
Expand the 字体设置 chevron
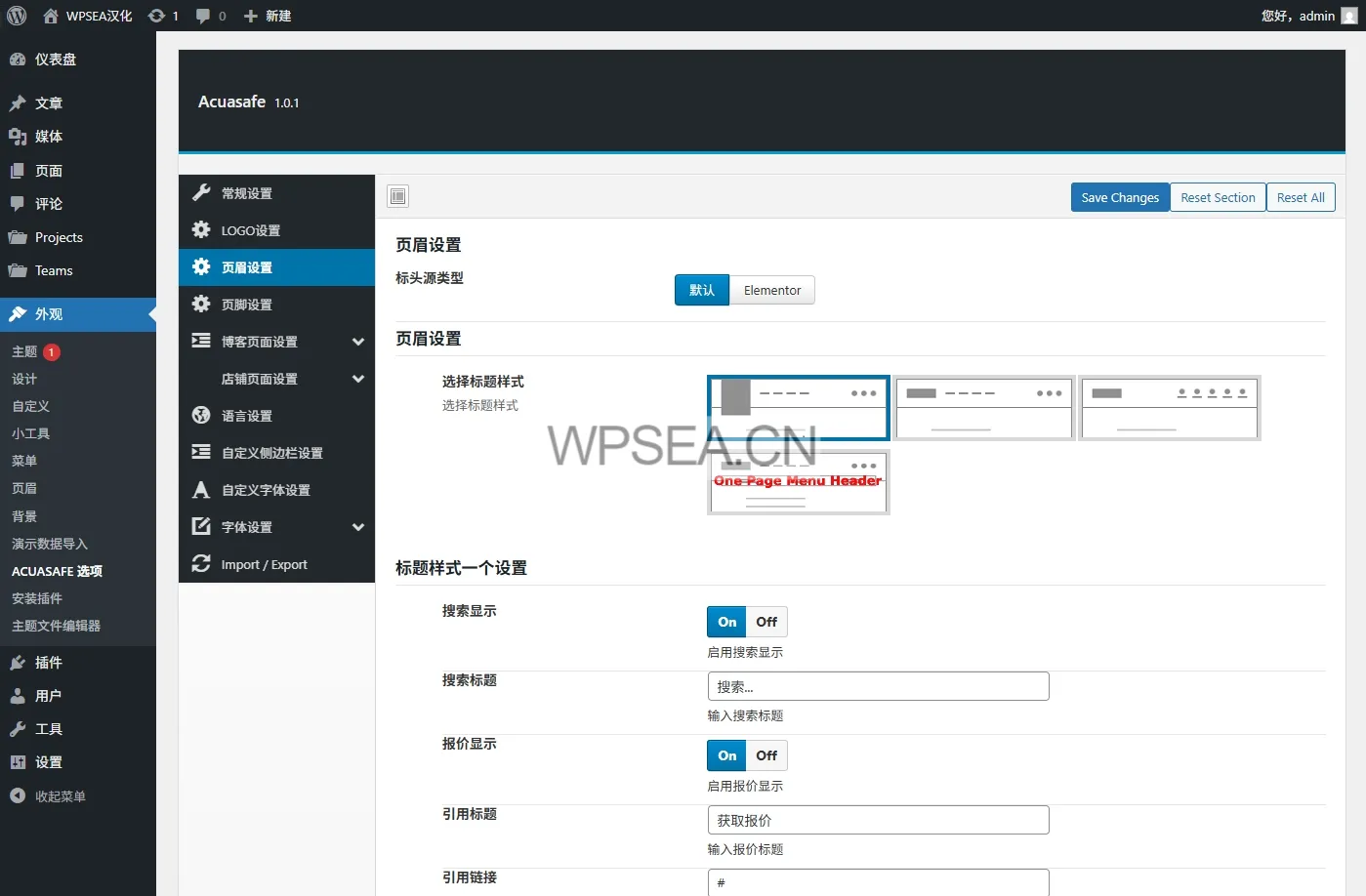click(x=358, y=527)
